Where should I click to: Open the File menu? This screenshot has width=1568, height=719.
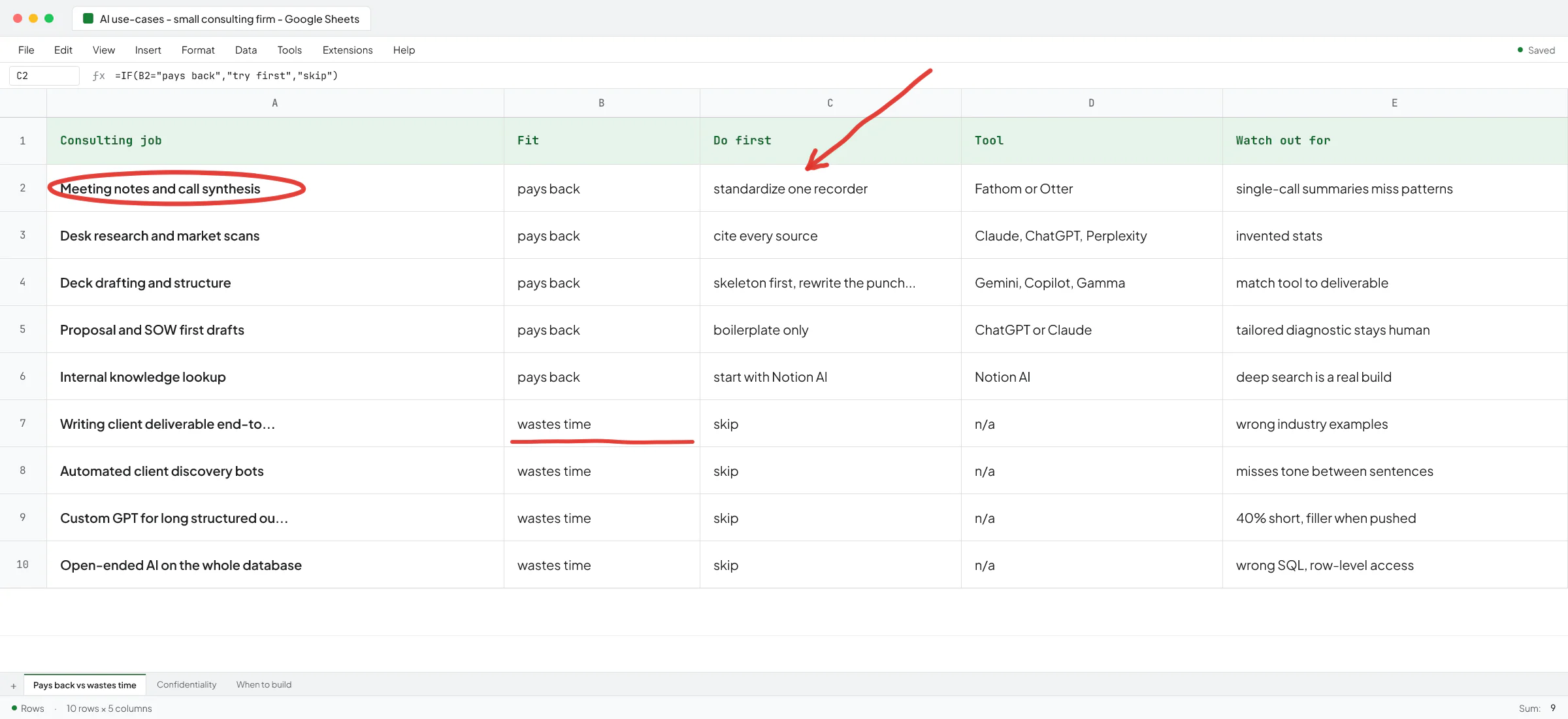(x=26, y=50)
